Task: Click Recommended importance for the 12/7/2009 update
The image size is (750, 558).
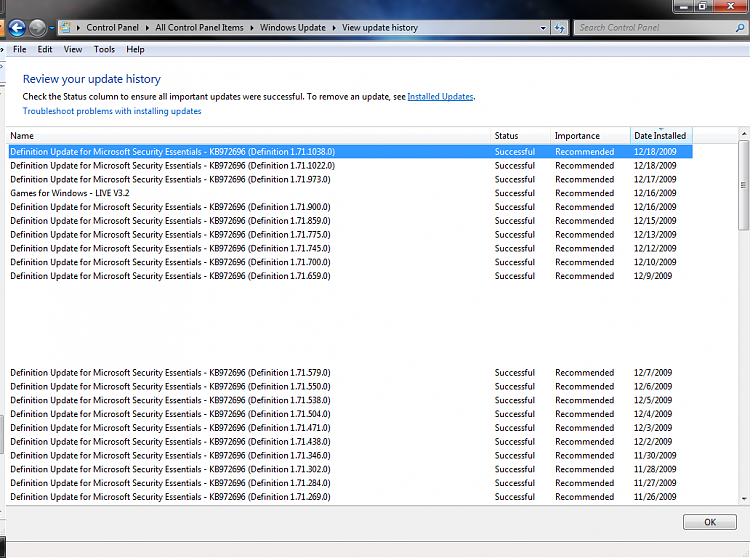Action: click(x=585, y=372)
